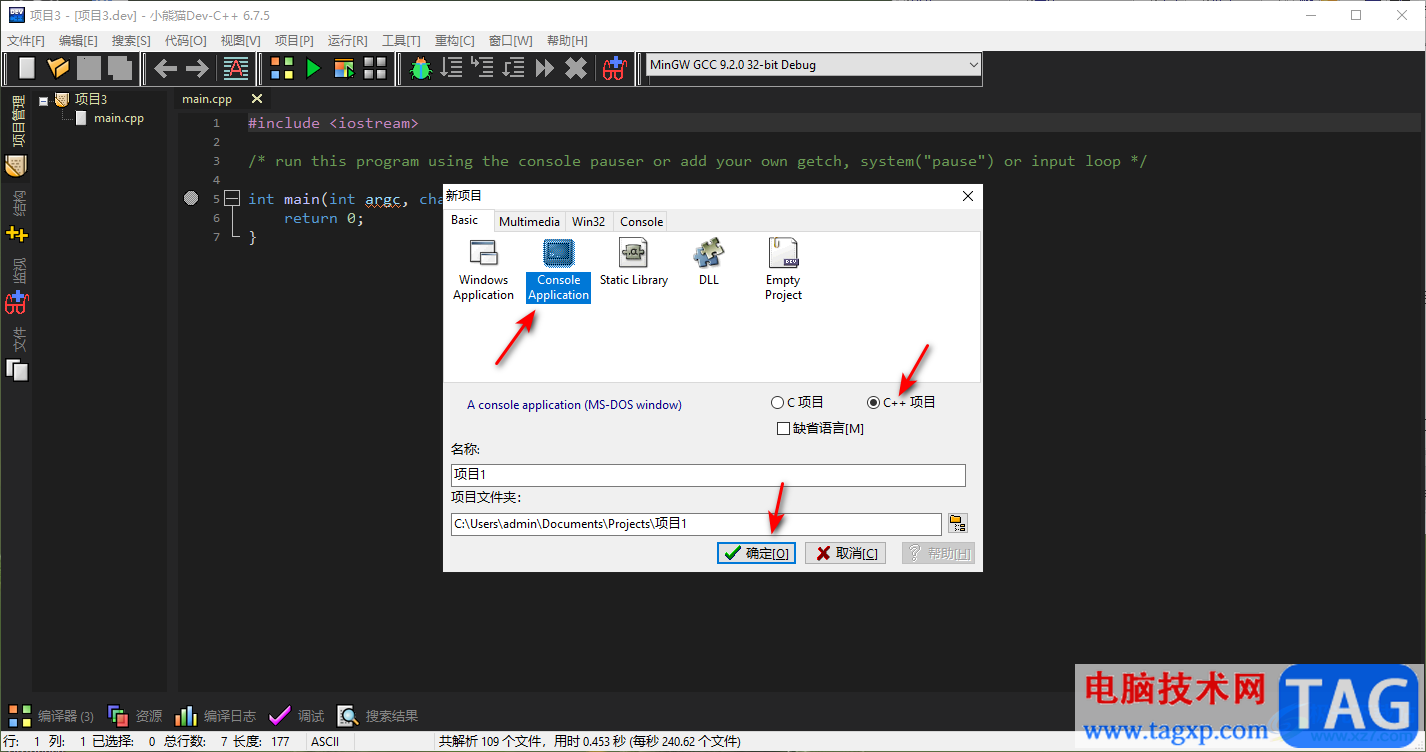
Task: Click the Open file folder icon
Action: pos(58,68)
